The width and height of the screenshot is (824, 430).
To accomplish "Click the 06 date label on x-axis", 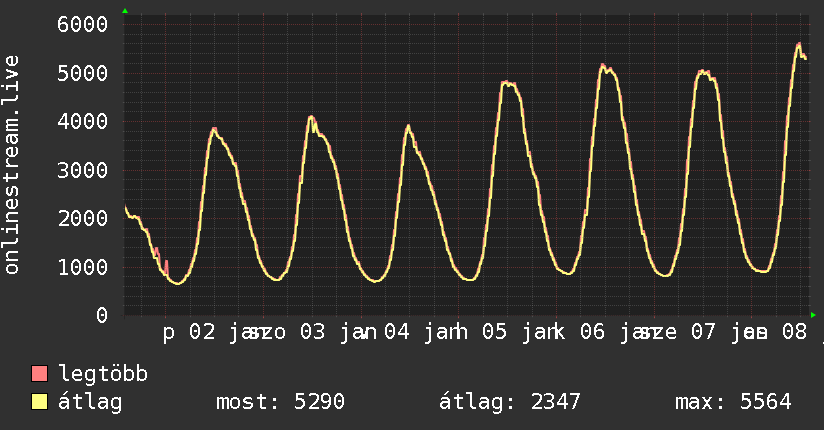I will pyautogui.click(x=592, y=332).
